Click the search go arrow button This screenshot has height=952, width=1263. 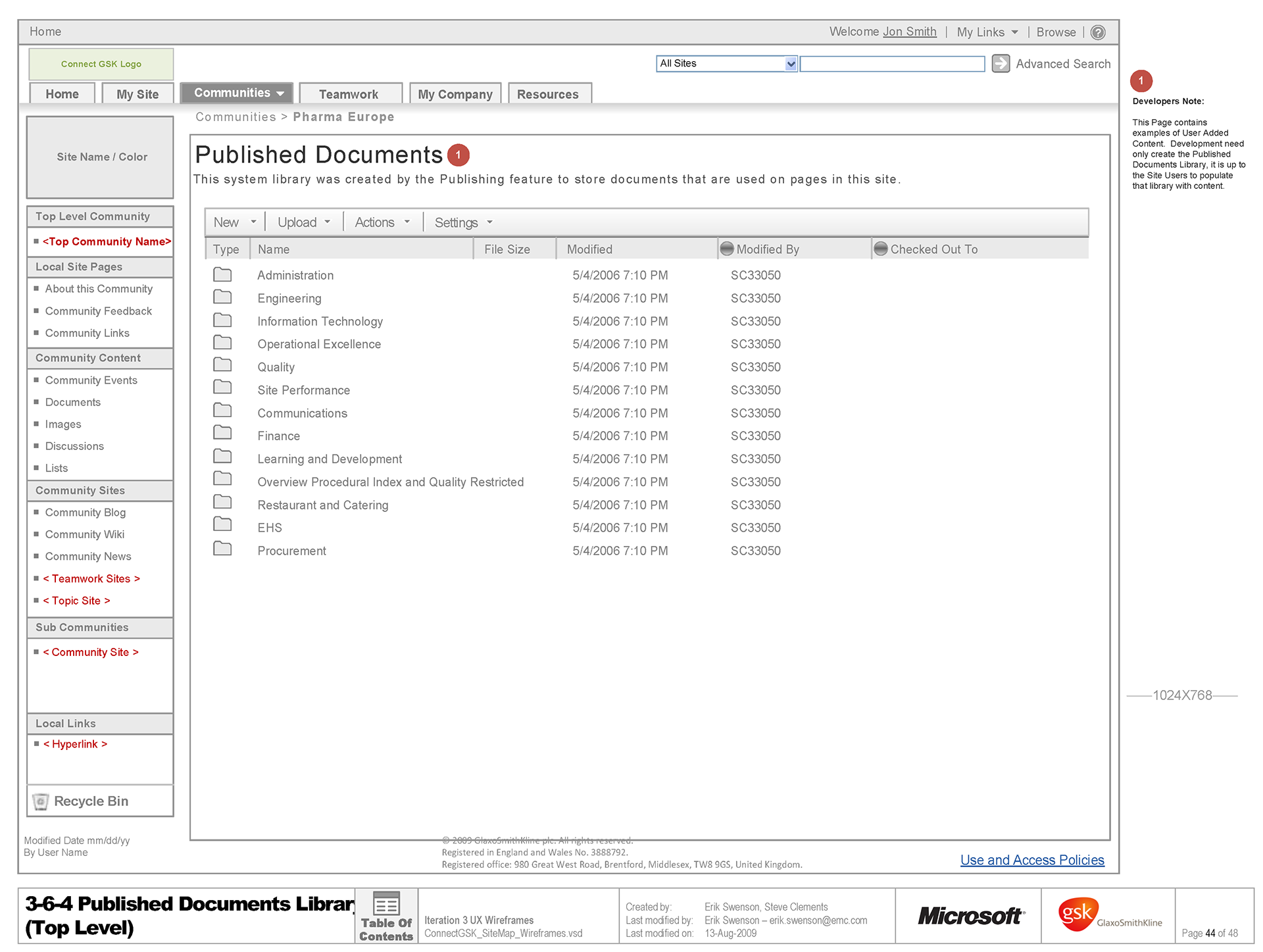coord(1000,63)
